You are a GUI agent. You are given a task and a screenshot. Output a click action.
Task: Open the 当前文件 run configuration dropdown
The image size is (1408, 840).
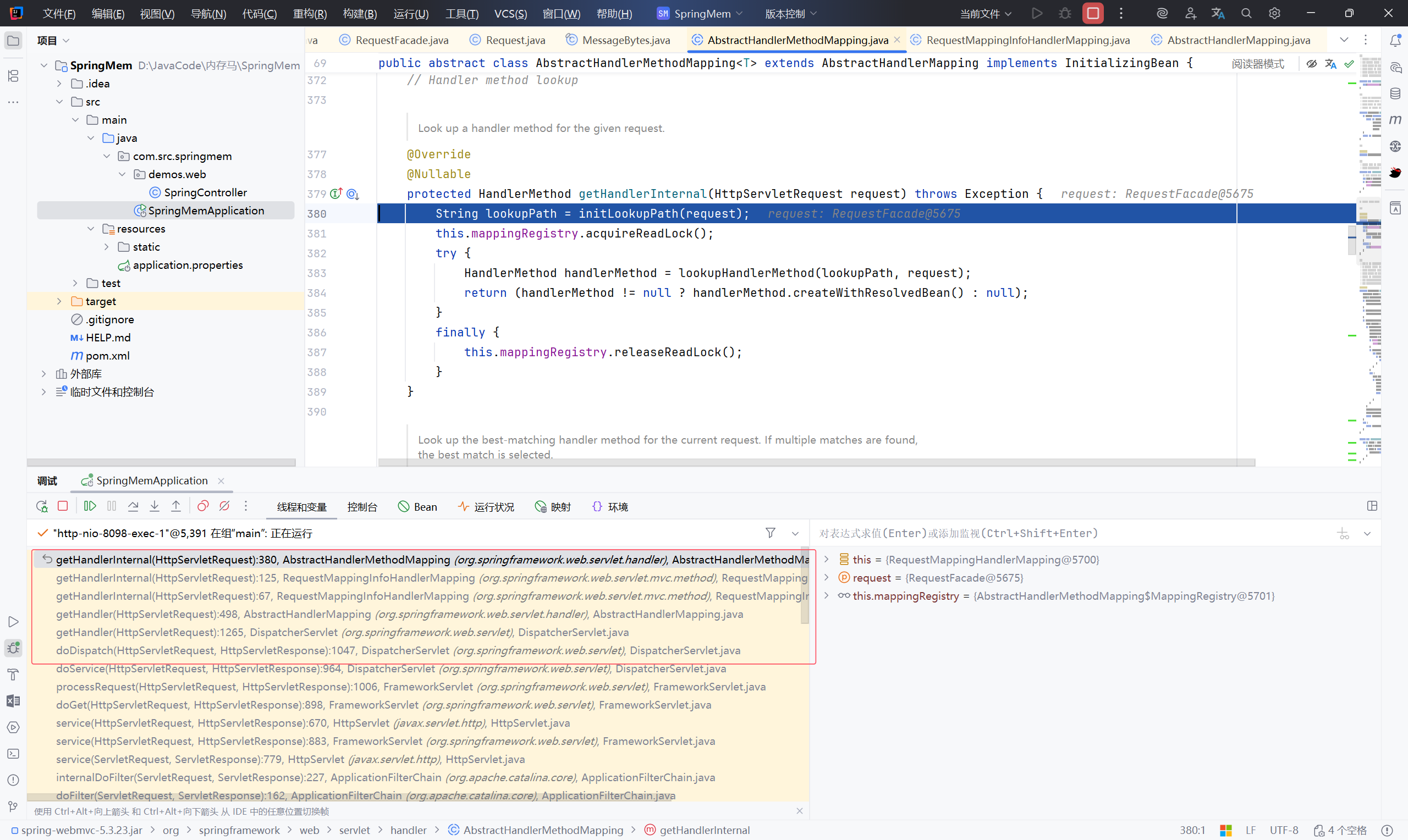pos(985,14)
